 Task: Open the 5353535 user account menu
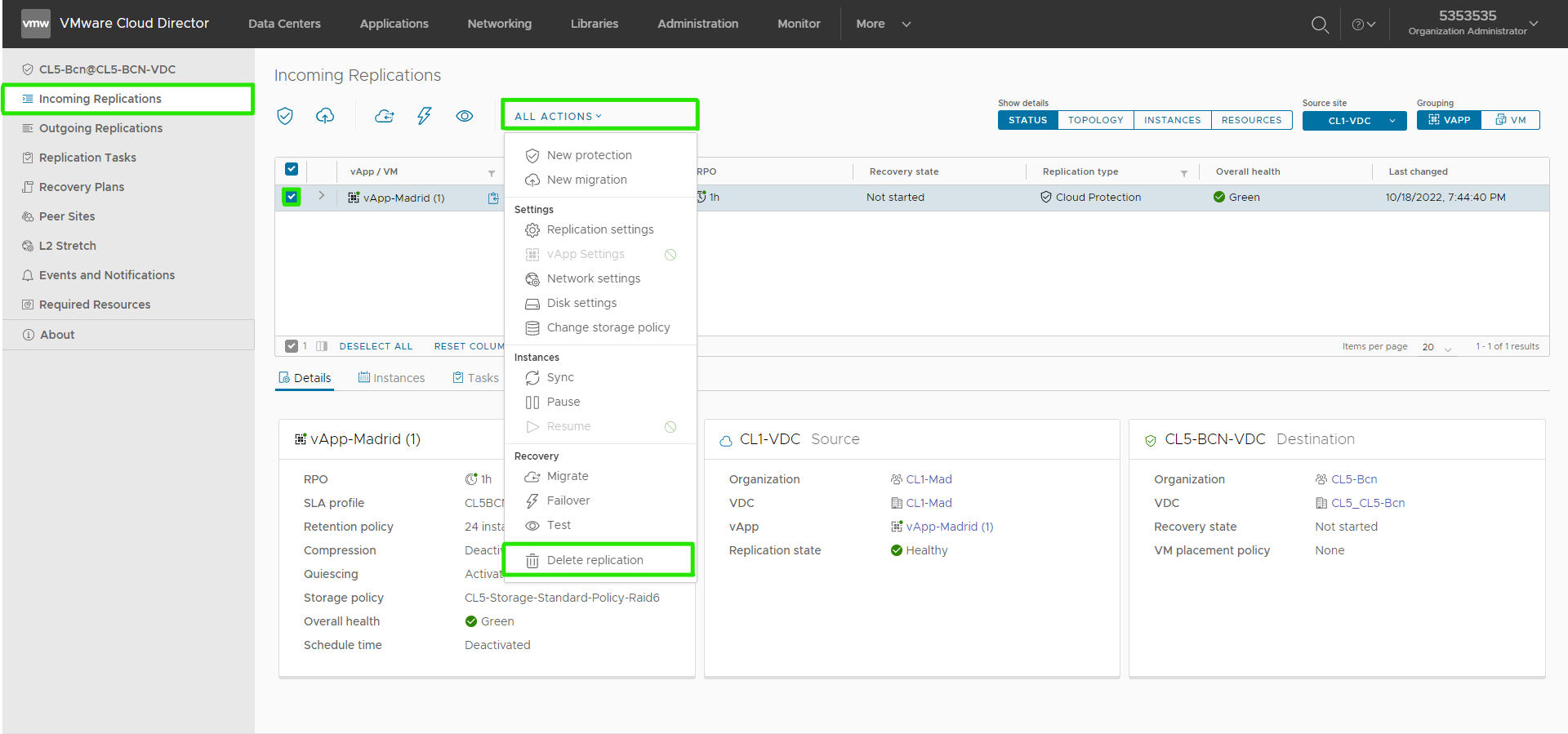(1473, 23)
